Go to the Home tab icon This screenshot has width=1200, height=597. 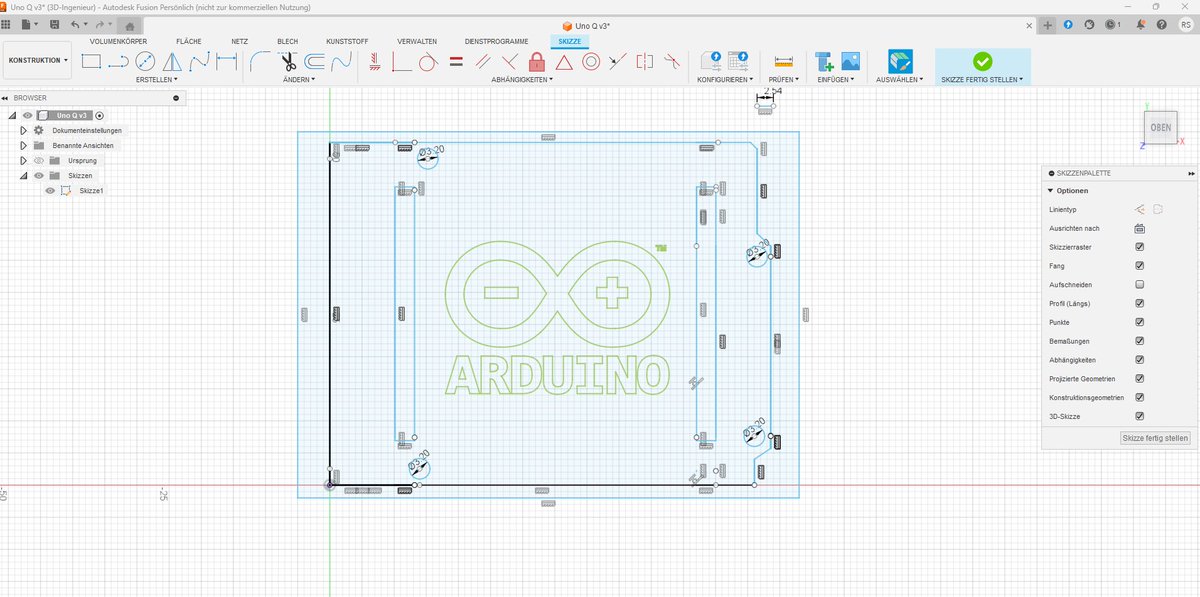[x=130, y=25]
